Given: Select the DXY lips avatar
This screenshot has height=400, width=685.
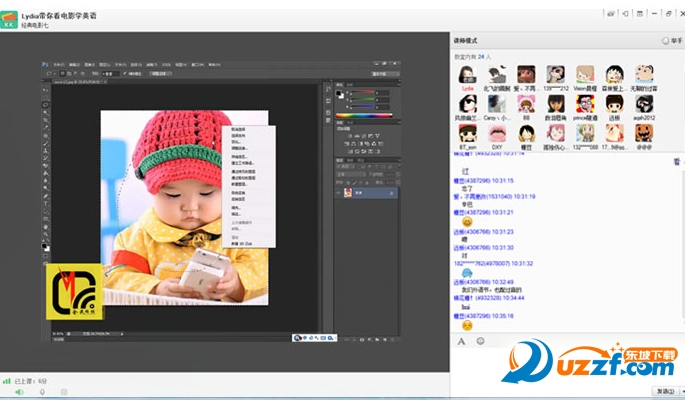Looking at the screenshot, I should click(497, 133).
